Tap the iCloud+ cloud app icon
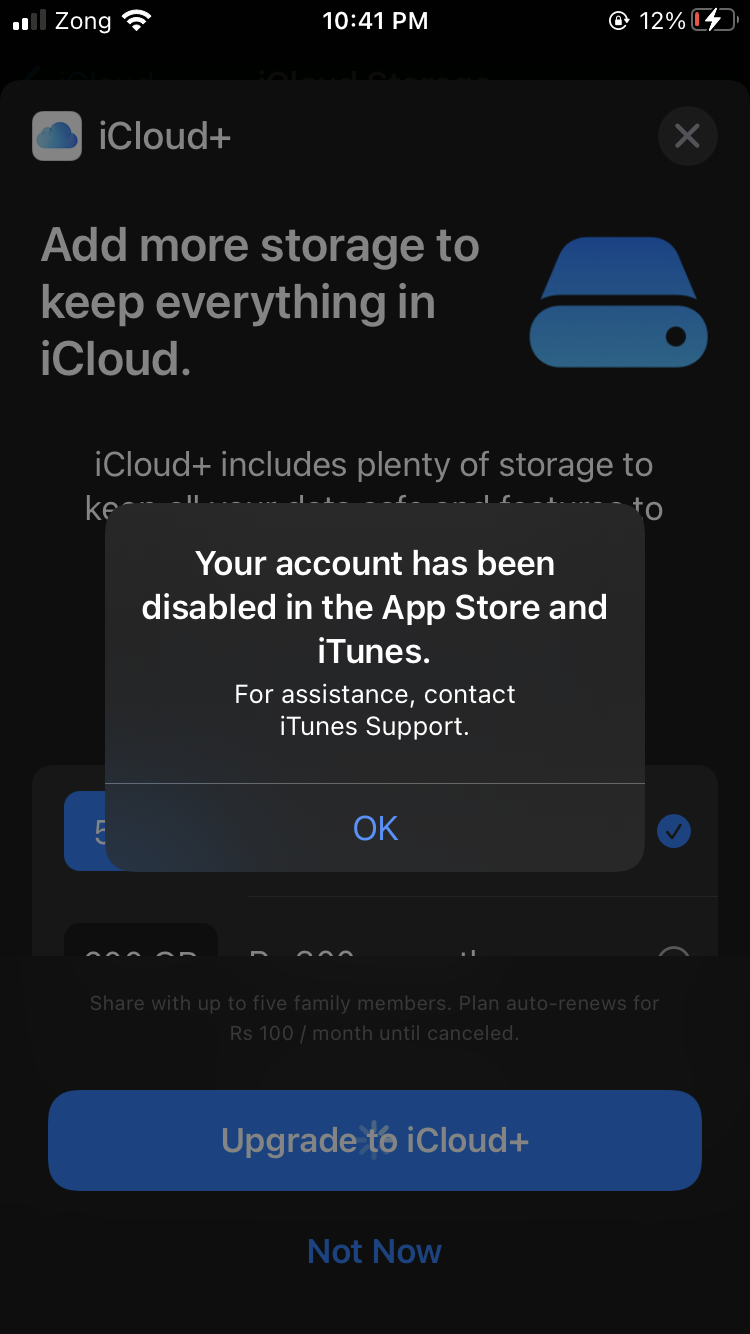 tap(57, 136)
